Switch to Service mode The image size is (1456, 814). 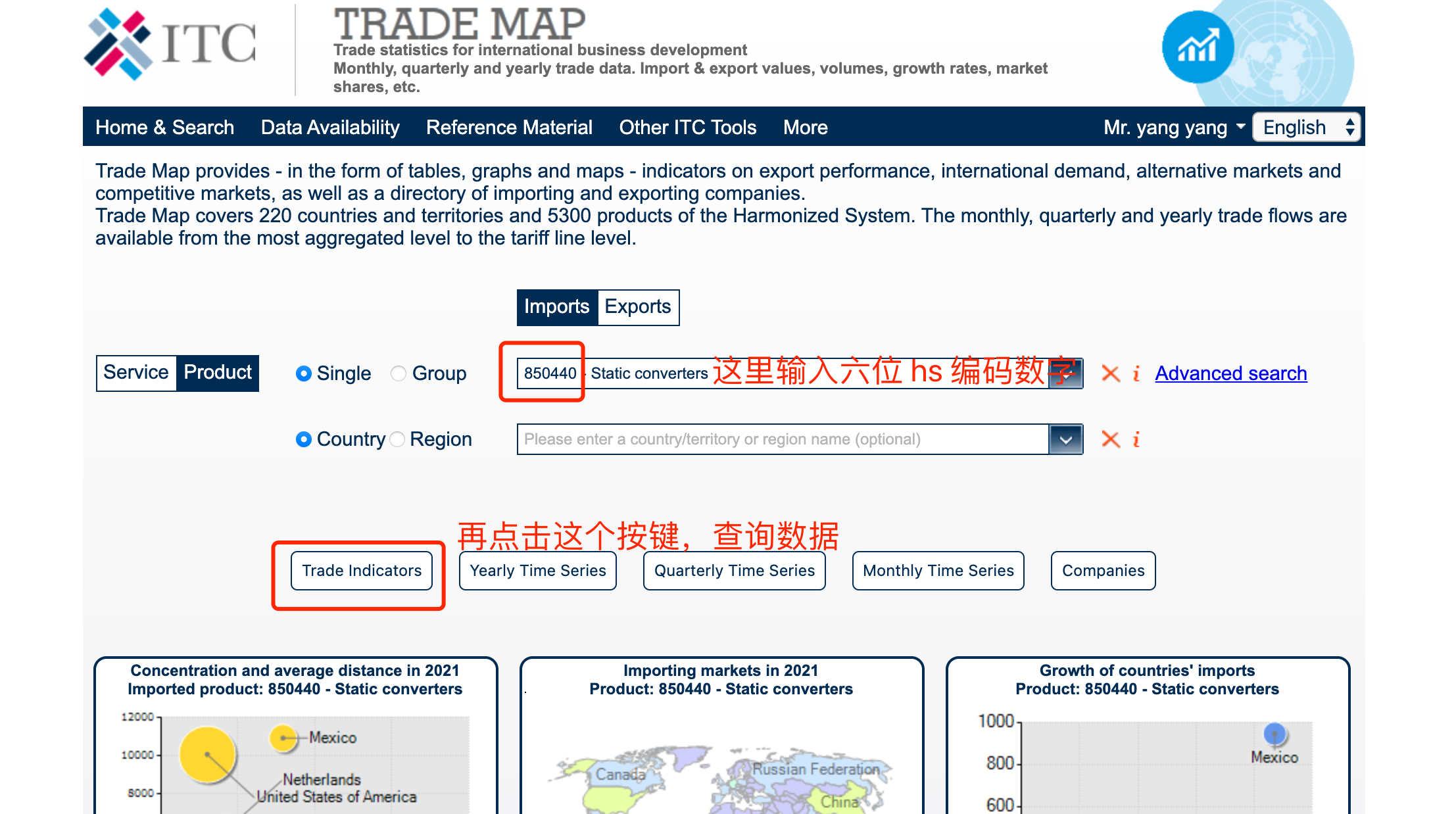pos(136,373)
